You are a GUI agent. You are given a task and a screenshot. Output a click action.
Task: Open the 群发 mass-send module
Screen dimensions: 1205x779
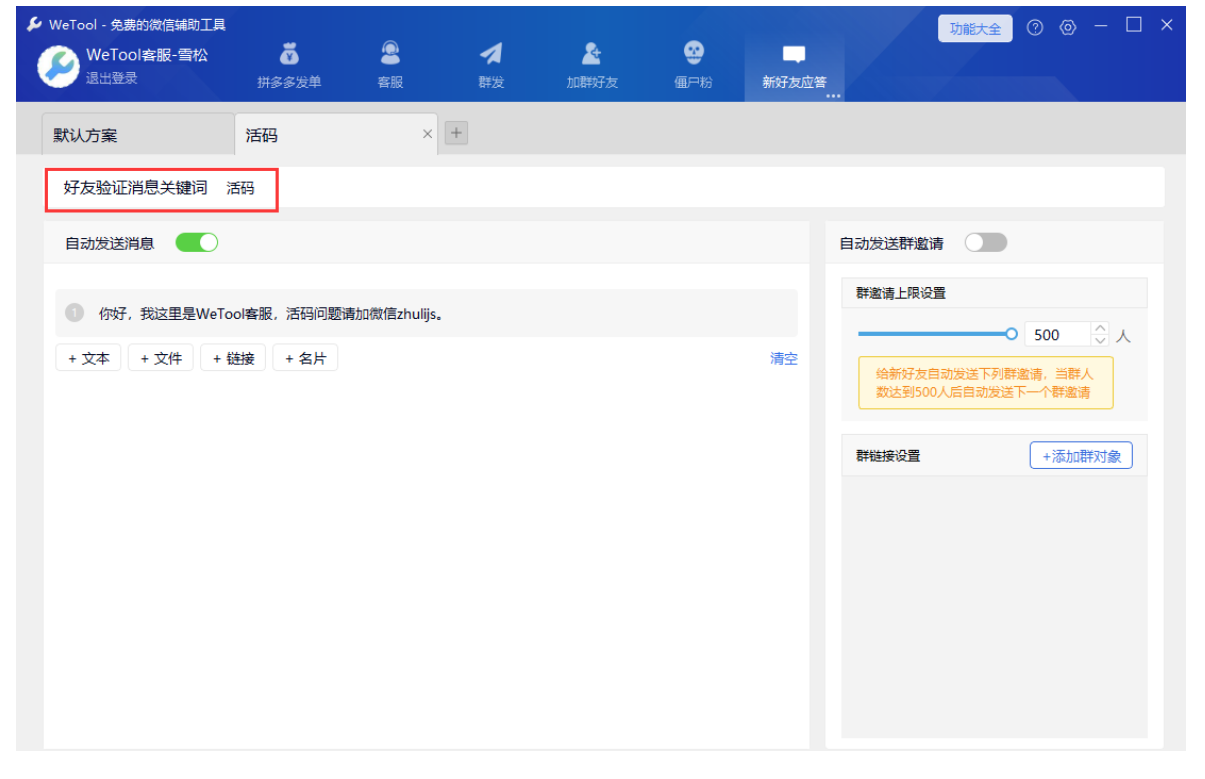491,66
